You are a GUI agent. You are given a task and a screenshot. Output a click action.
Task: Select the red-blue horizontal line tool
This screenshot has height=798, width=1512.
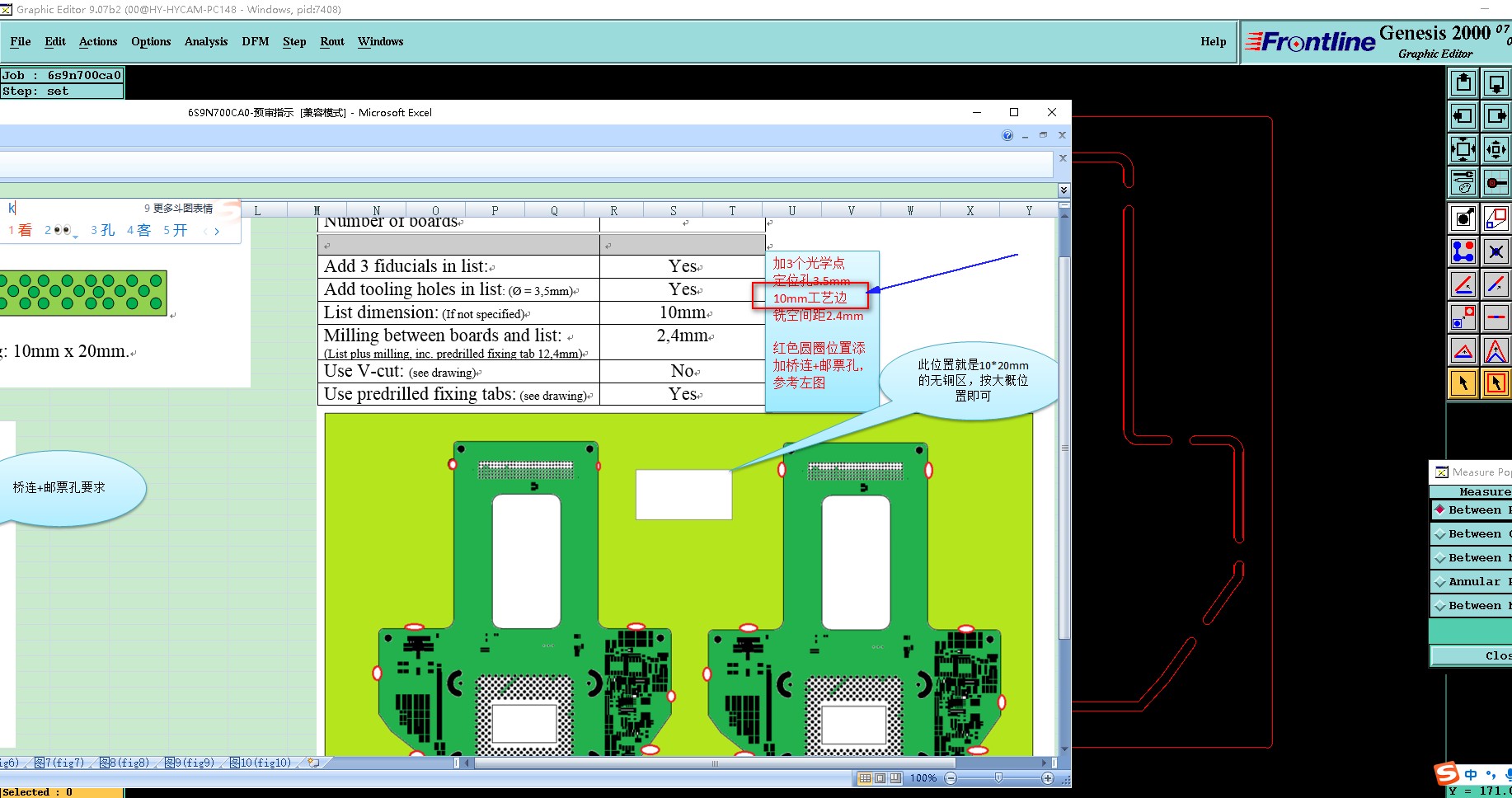(1496, 317)
